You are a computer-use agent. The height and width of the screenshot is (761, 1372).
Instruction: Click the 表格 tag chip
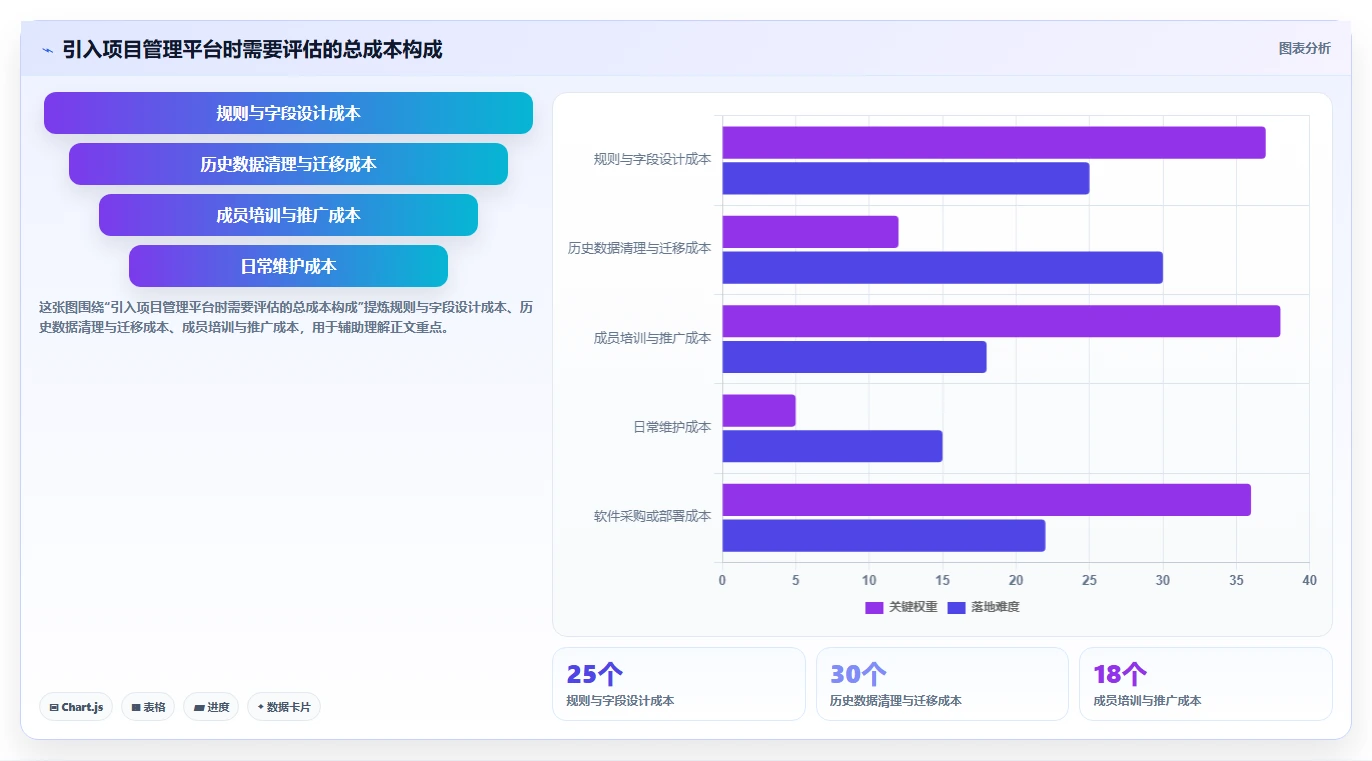click(148, 707)
